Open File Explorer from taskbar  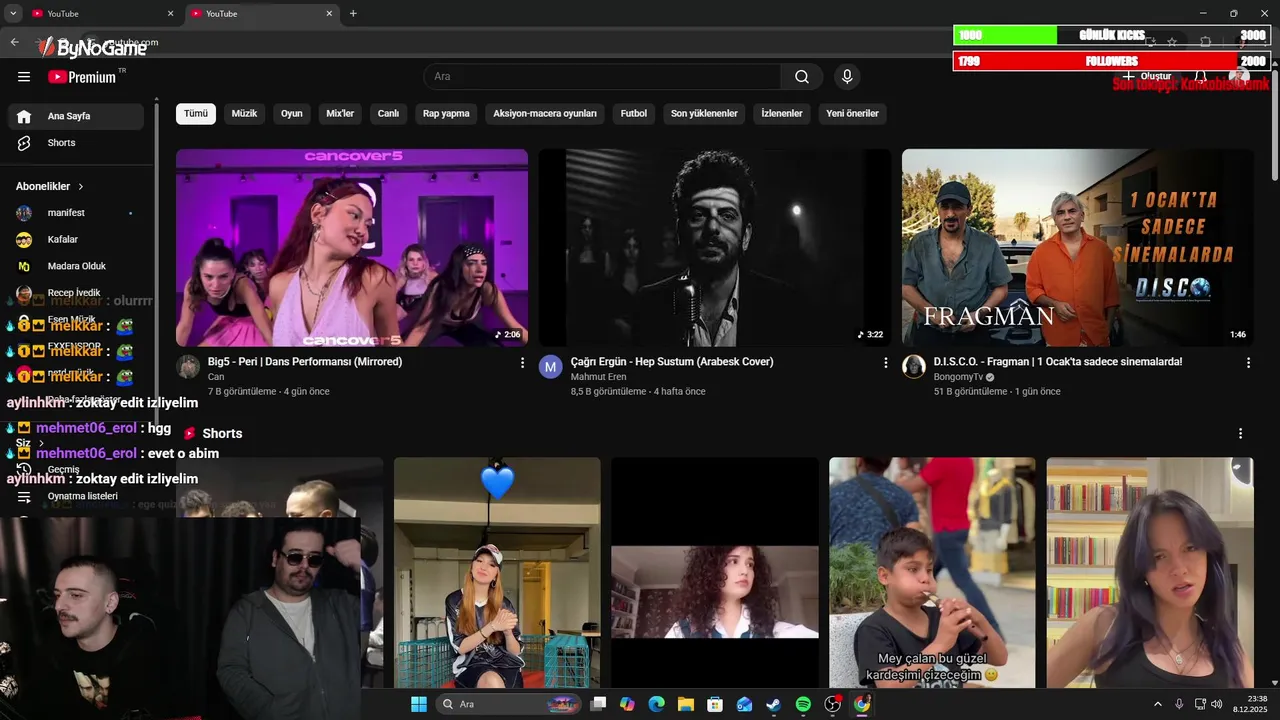click(x=686, y=704)
